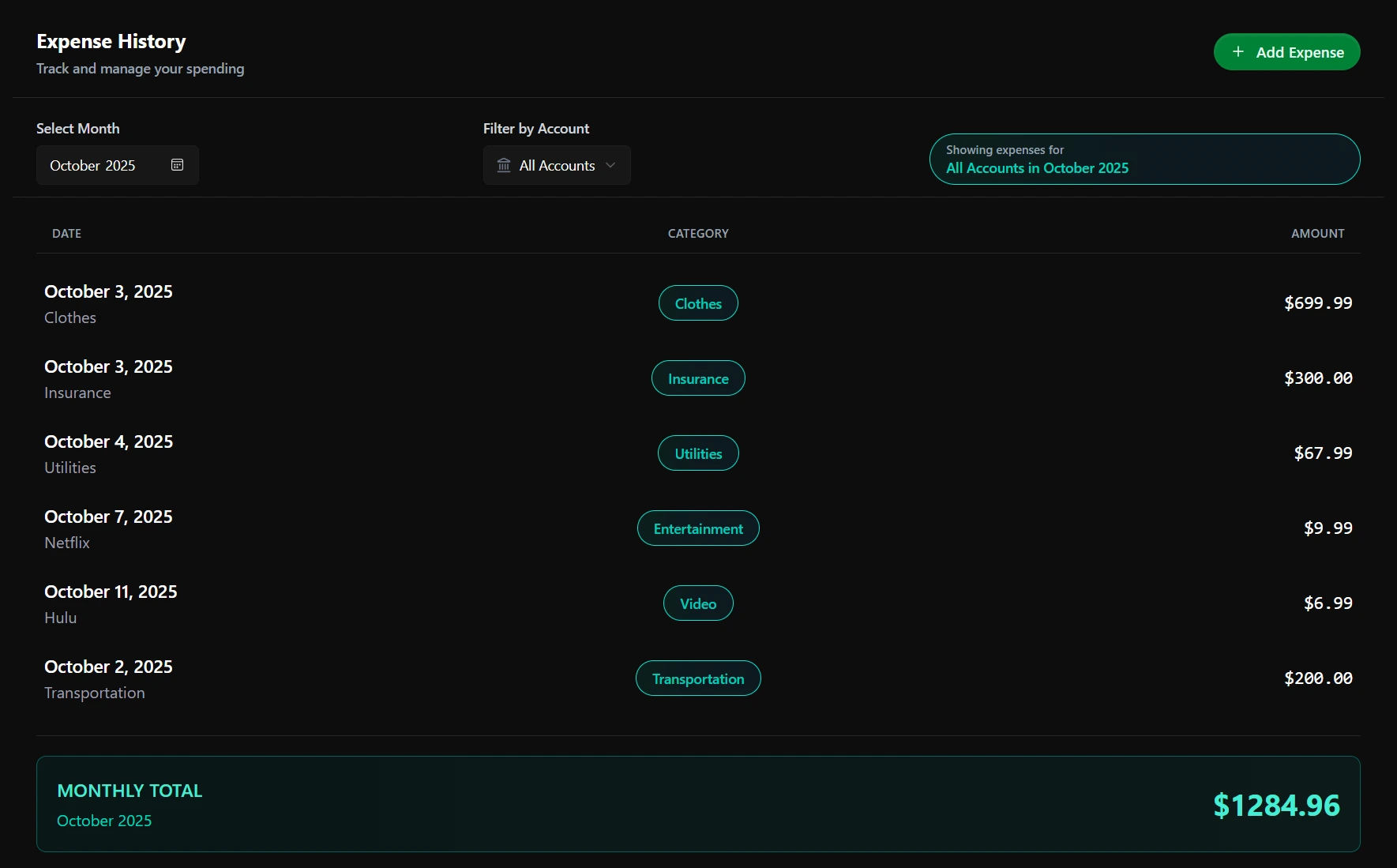Screen dimensions: 1397x868
Task: Click the All Accounts in October 2025 banner
Action: (1144, 159)
